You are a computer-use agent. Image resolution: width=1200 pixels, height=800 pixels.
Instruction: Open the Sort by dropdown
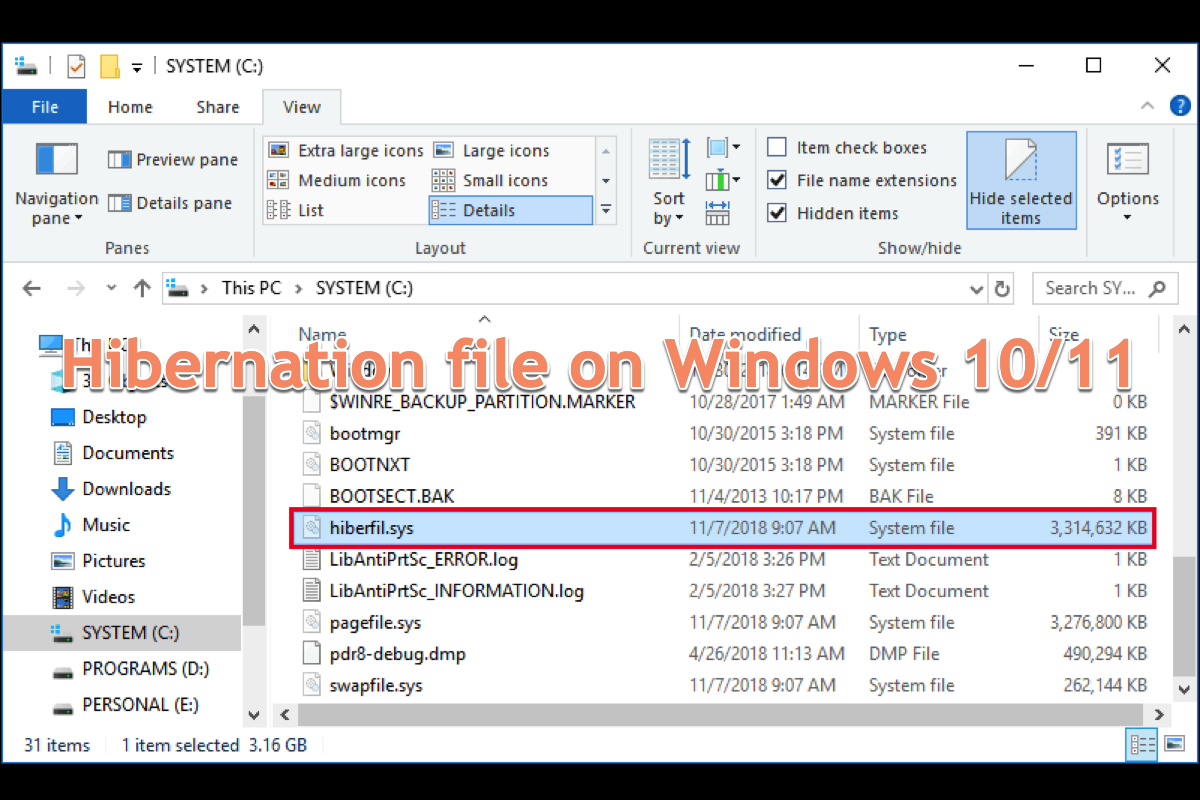tap(668, 182)
